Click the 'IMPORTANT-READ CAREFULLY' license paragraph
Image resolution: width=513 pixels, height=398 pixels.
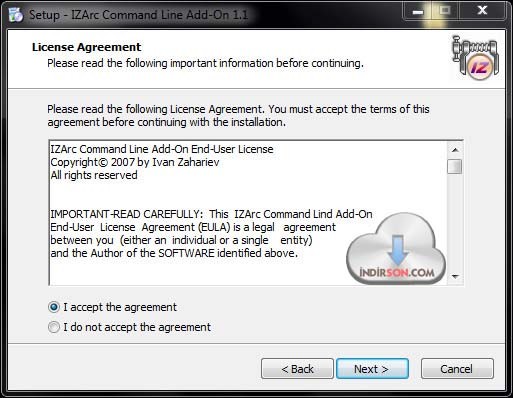coord(211,234)
